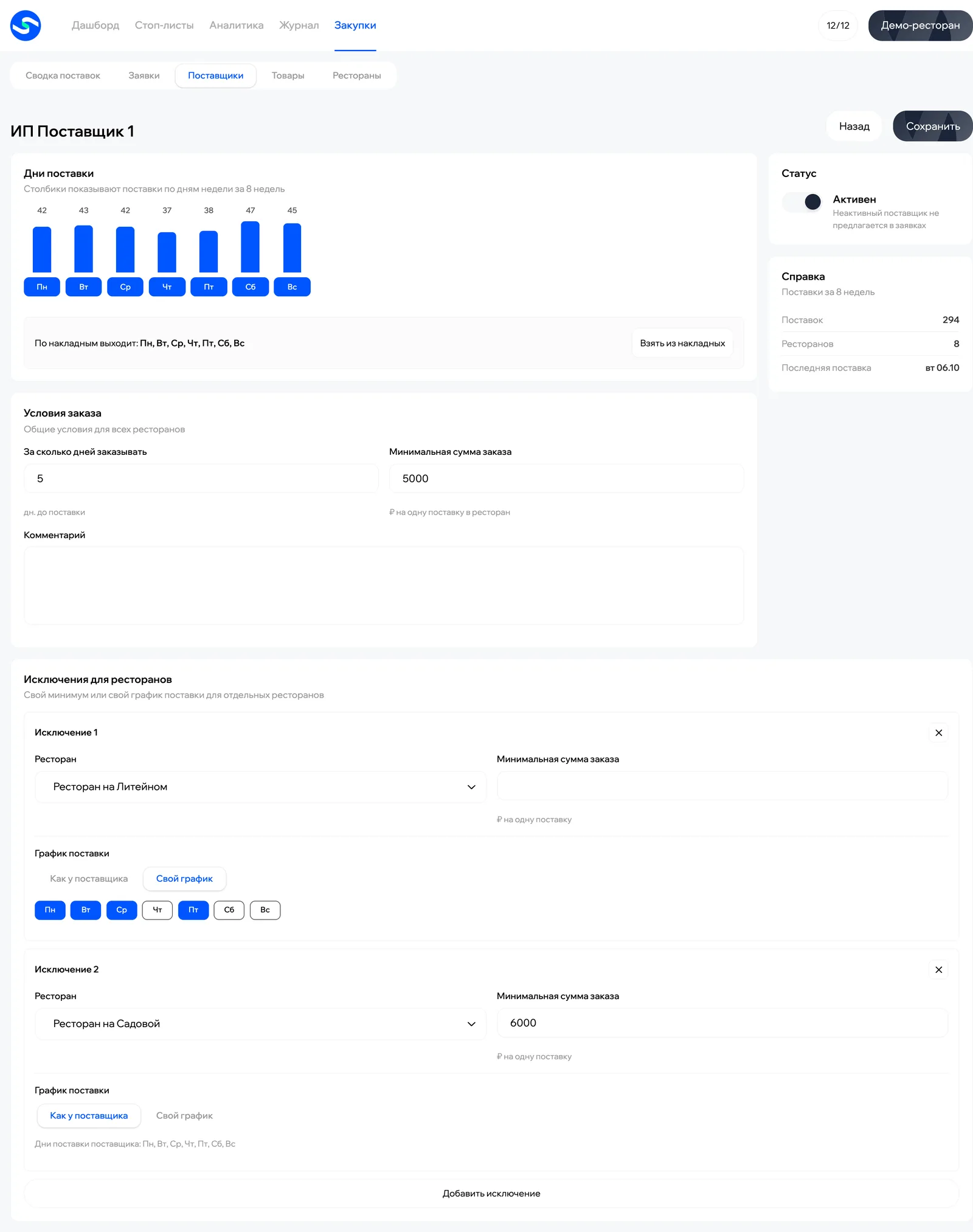This screenshot has width=973, height=1232.
Task: Enable Чт in Исключение 1 schedule
Action: (158, 910)
